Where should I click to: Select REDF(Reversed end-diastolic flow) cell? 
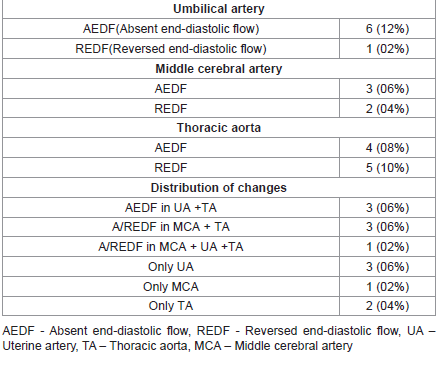point(171,49)
